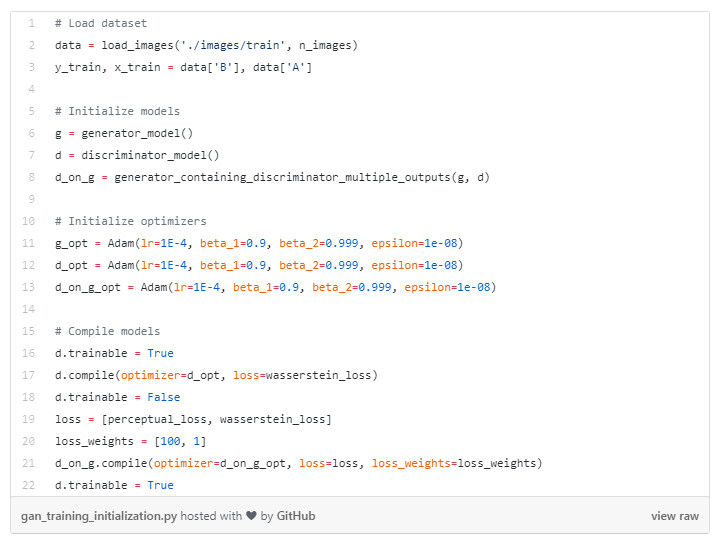Screen dimensions: 716x539
Task: Select line number 11
Action: pyautogui.click(x=30, y=243)
